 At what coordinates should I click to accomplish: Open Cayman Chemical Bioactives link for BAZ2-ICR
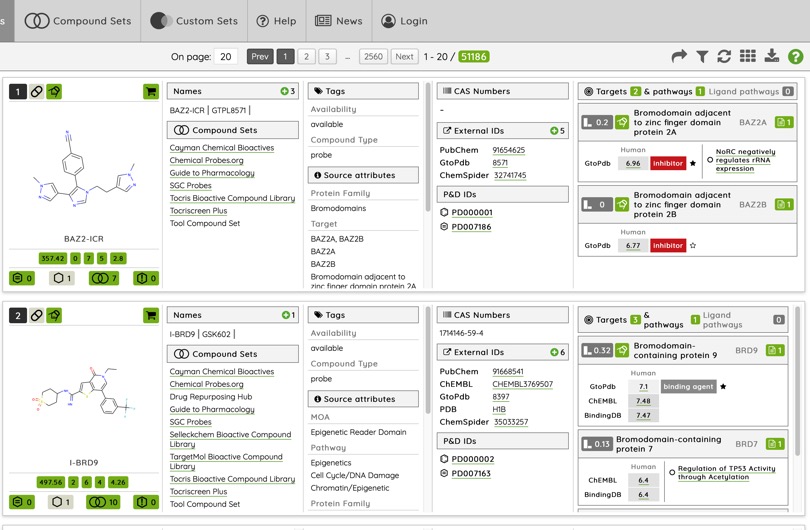coord(222,148)
